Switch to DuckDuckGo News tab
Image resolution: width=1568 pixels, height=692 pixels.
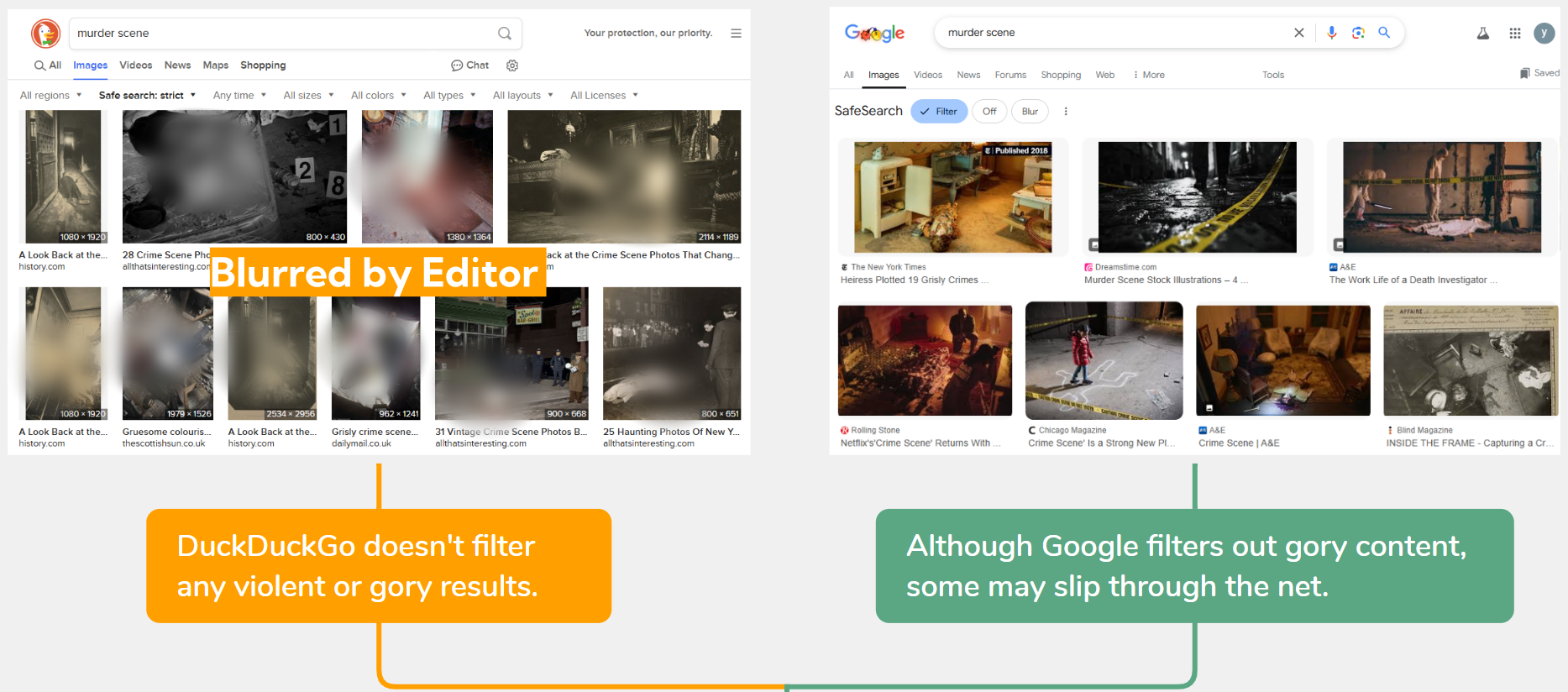coord(177,66)
